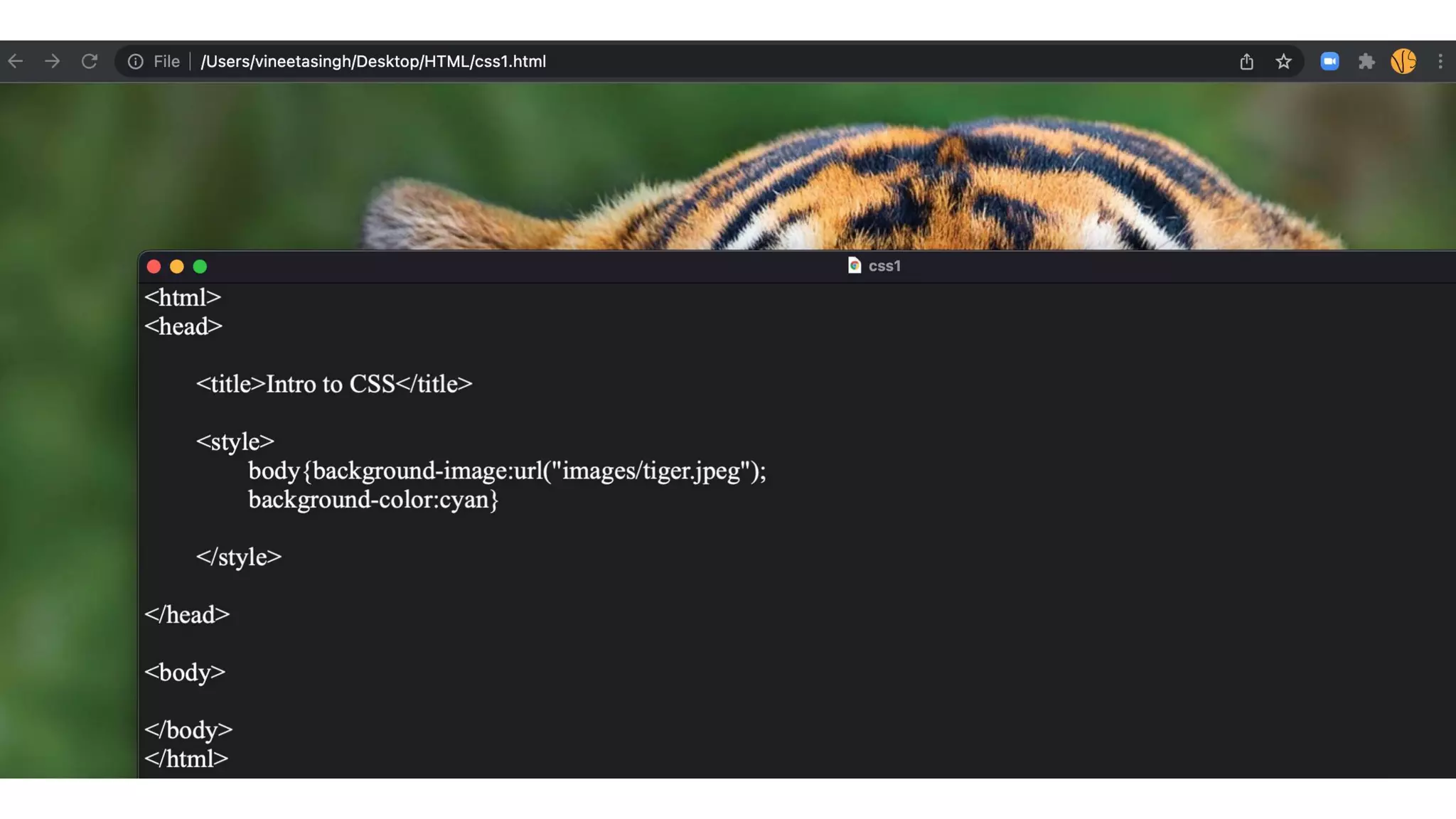Go back to the previous page
Screen dimensions: 1456x819
(x=16, y=62)
